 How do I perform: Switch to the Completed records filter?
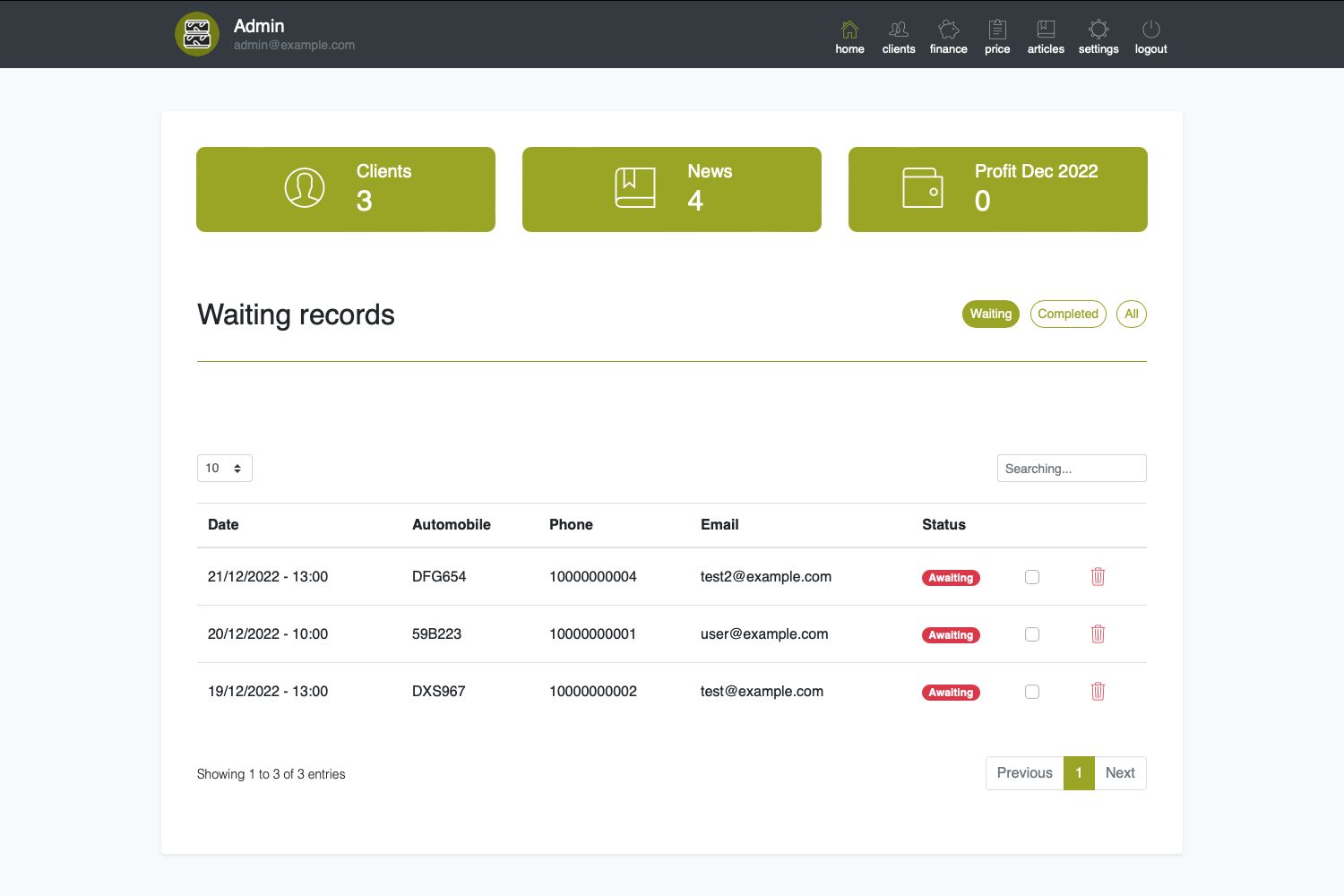click(1068, 314)
